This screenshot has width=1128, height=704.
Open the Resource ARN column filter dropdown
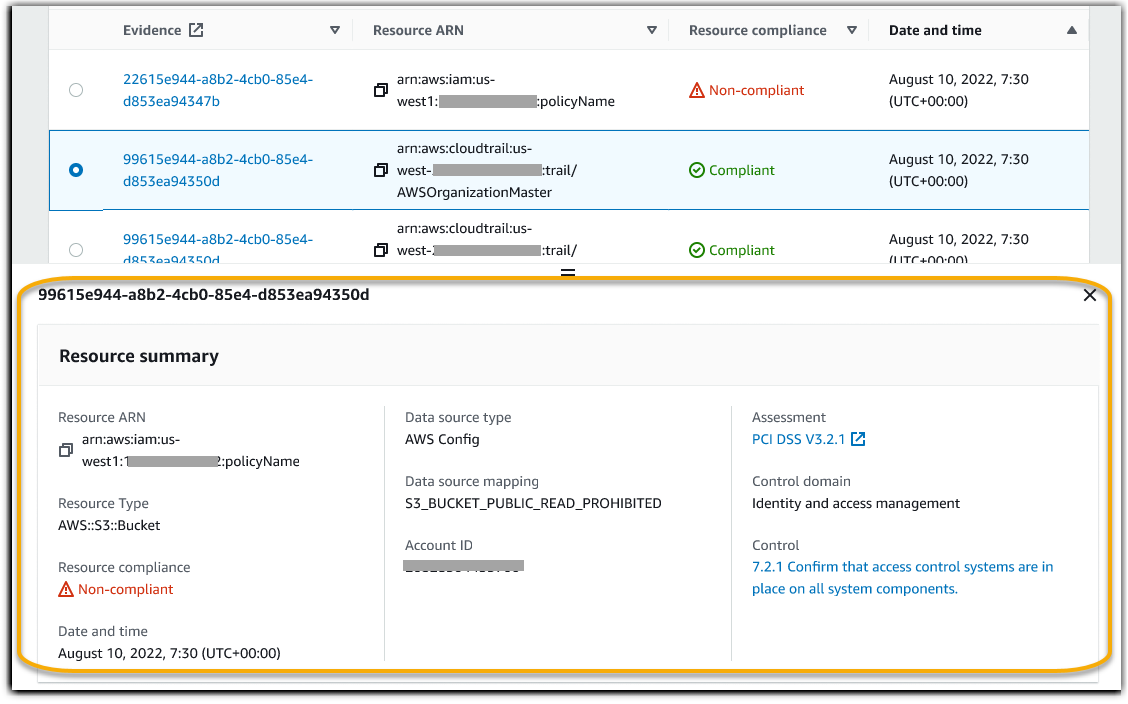pos(651,30)
